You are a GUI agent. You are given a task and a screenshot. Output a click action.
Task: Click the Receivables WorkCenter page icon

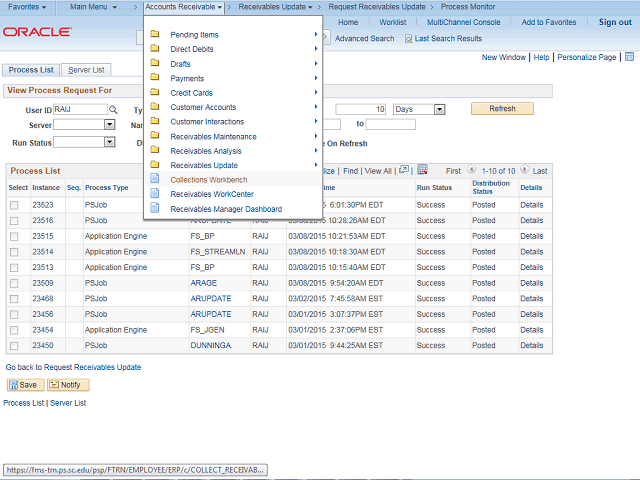click(x=155, y=194)
